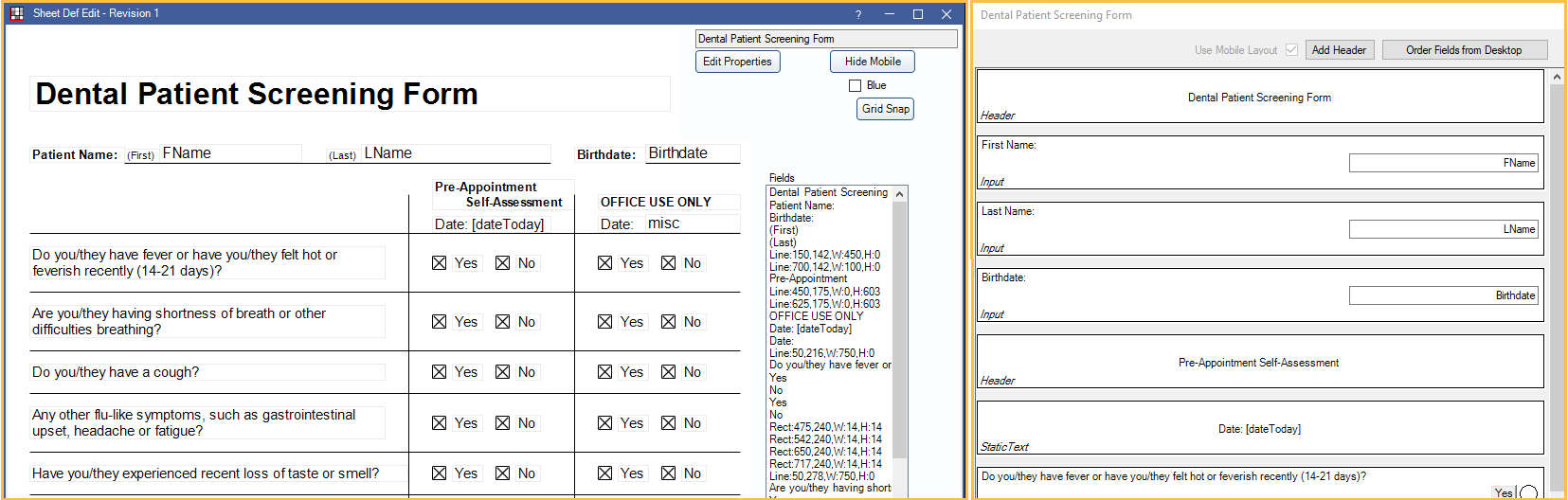Select the title 'Dental Patient Screening Form' on sheet
The width and height of the screenshot is (1568, 500).
click(350, 94)
